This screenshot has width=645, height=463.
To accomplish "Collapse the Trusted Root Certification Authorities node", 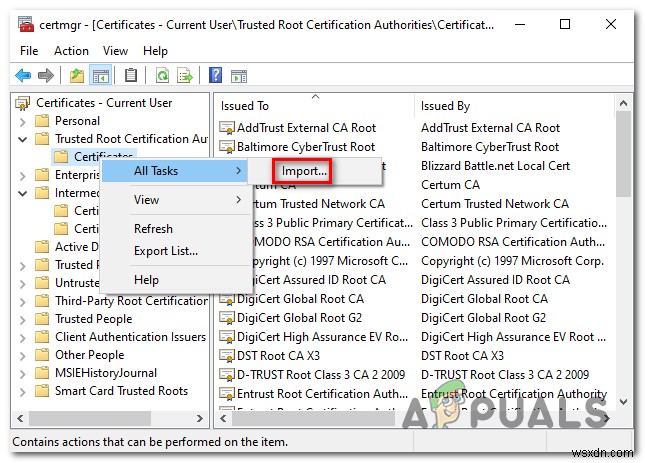I will point(23,139).
